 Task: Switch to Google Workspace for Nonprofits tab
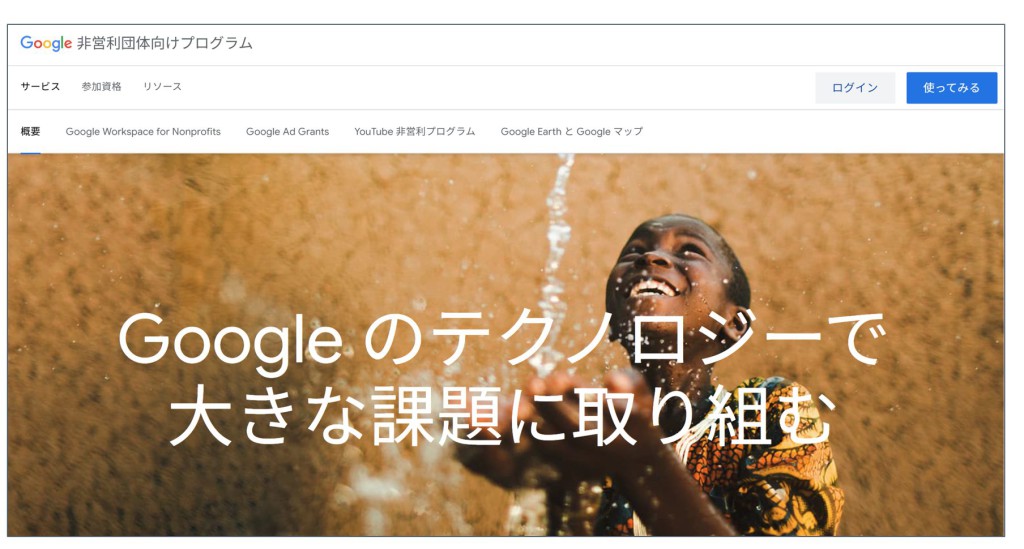(143, 131)
